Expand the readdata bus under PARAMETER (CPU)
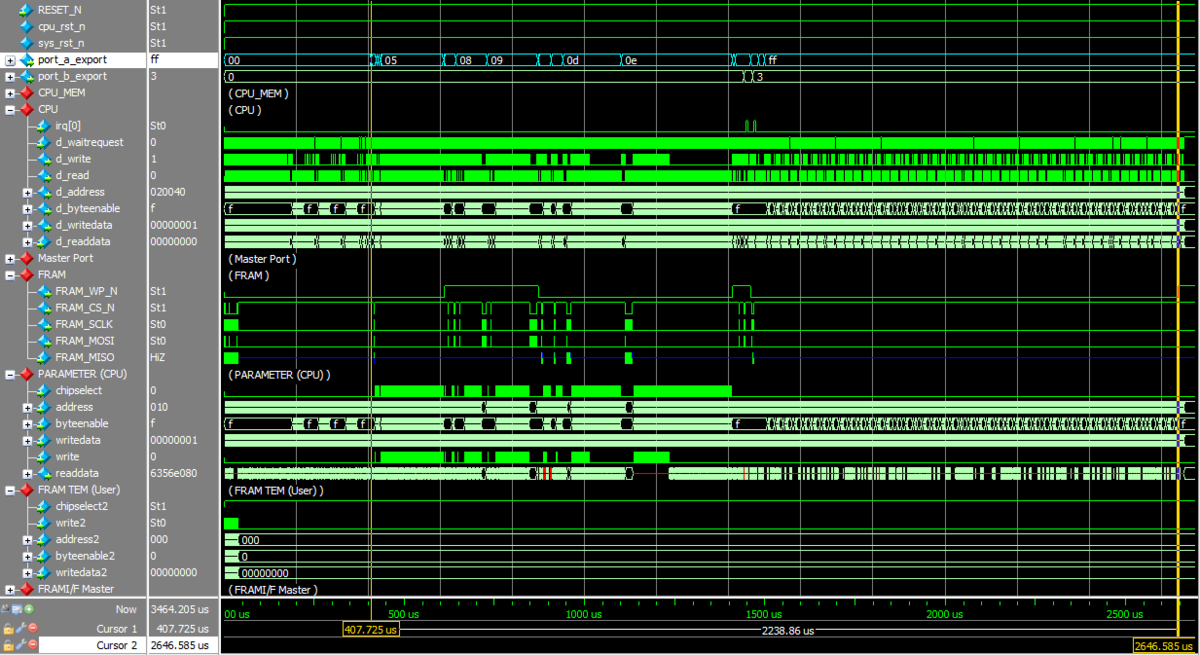Image resolution: width=1200 pixels, height=655 pixels. coord(27,473)
